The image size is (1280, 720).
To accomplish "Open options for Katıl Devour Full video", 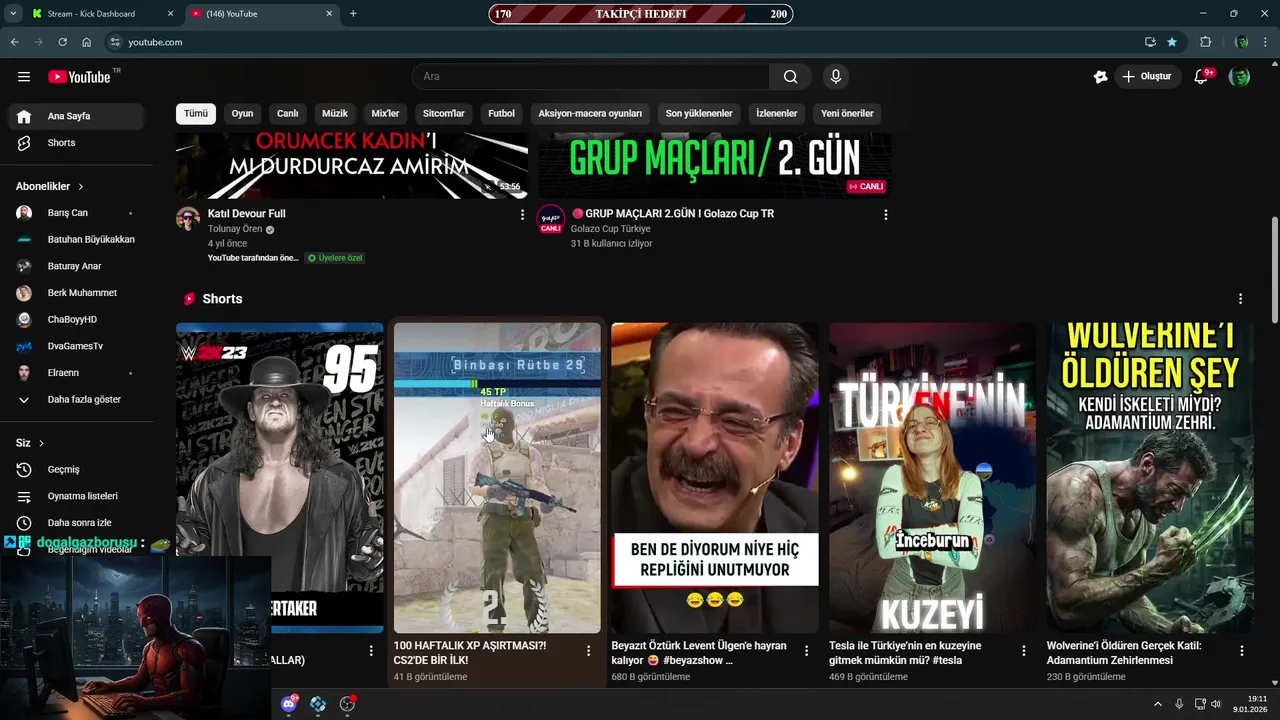I will pyautogui.click(x=522, y=214).
